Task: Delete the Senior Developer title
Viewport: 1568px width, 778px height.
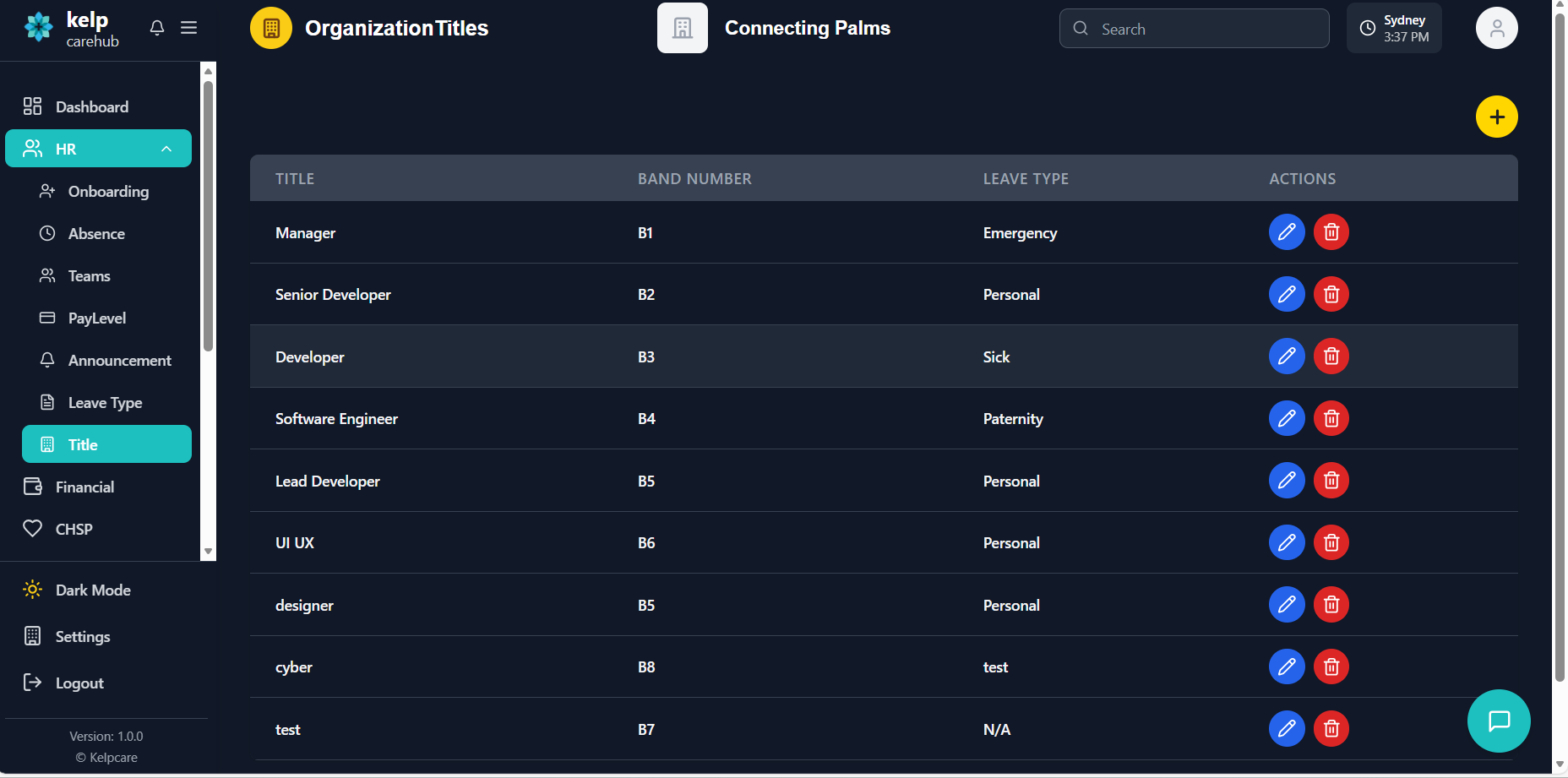Action: [x=1331, y=295]
